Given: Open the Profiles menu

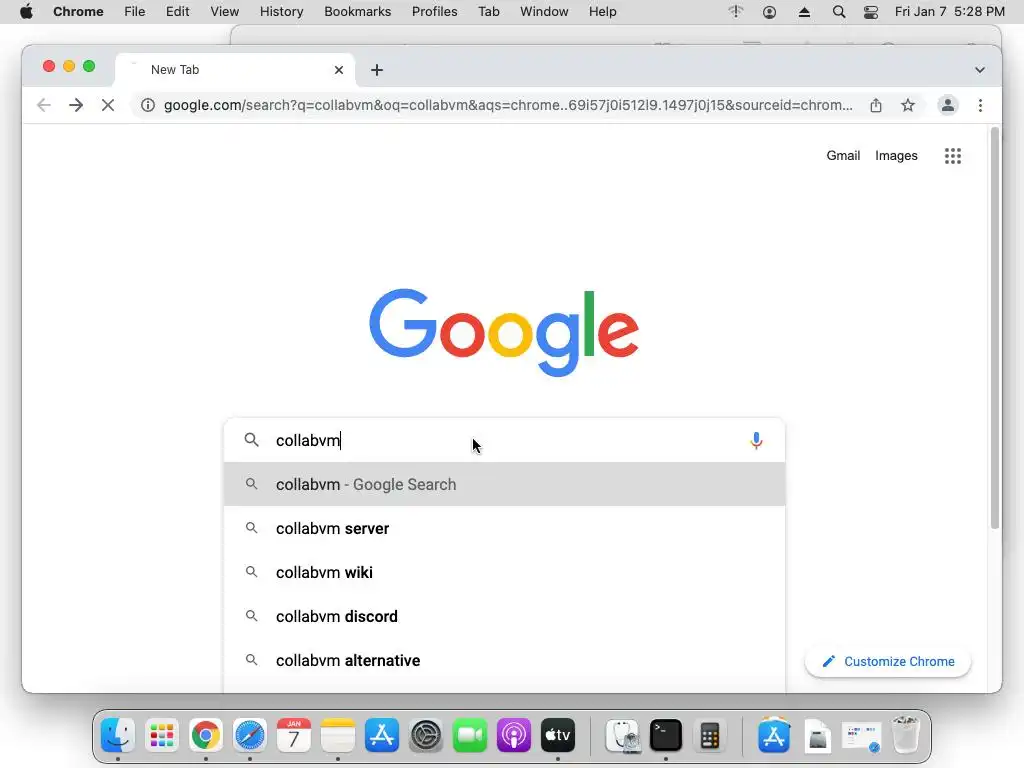Looking at the screenshot, I should [x=434, y=12].
